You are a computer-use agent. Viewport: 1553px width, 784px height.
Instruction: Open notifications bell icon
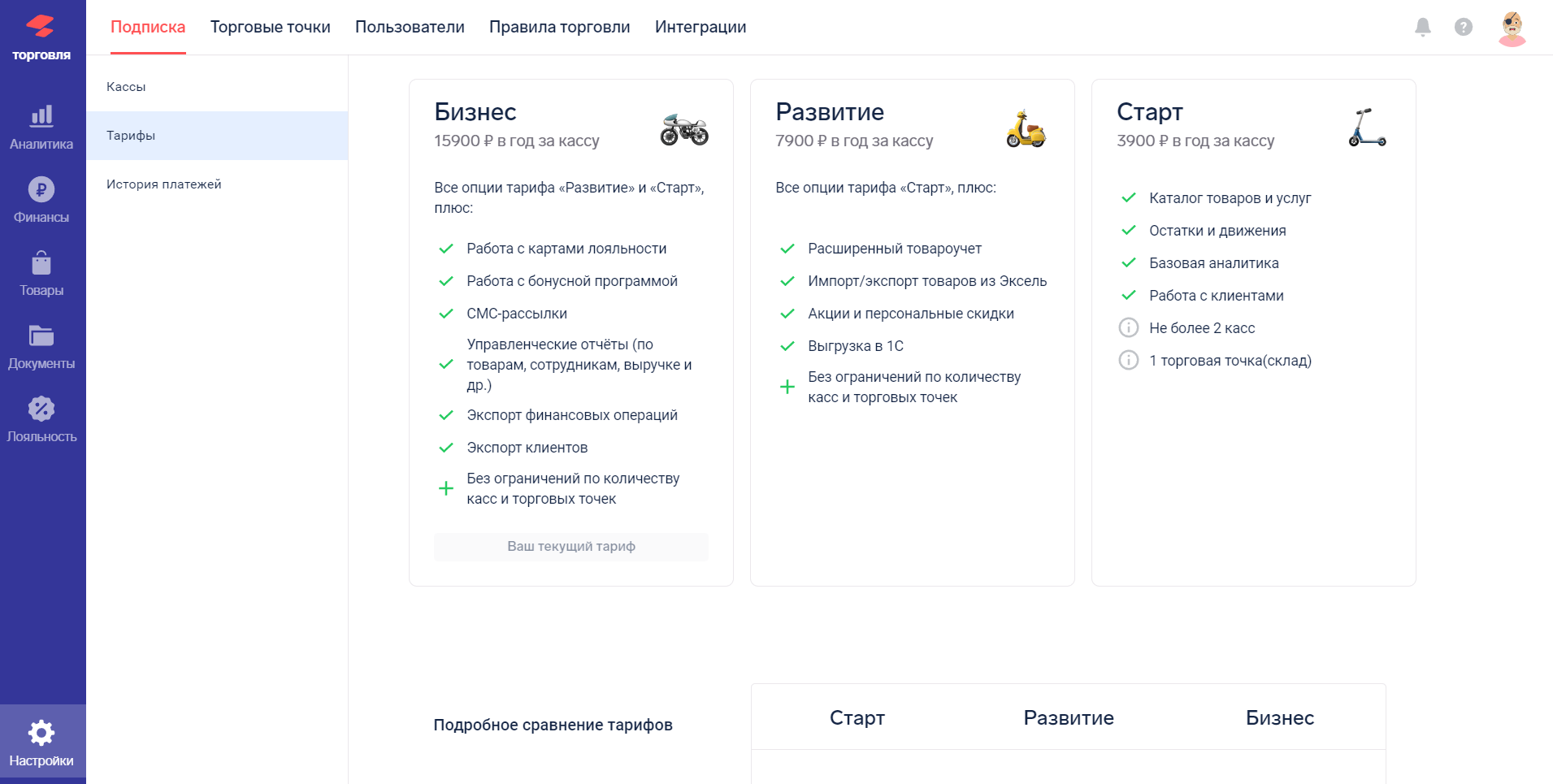1423,27
